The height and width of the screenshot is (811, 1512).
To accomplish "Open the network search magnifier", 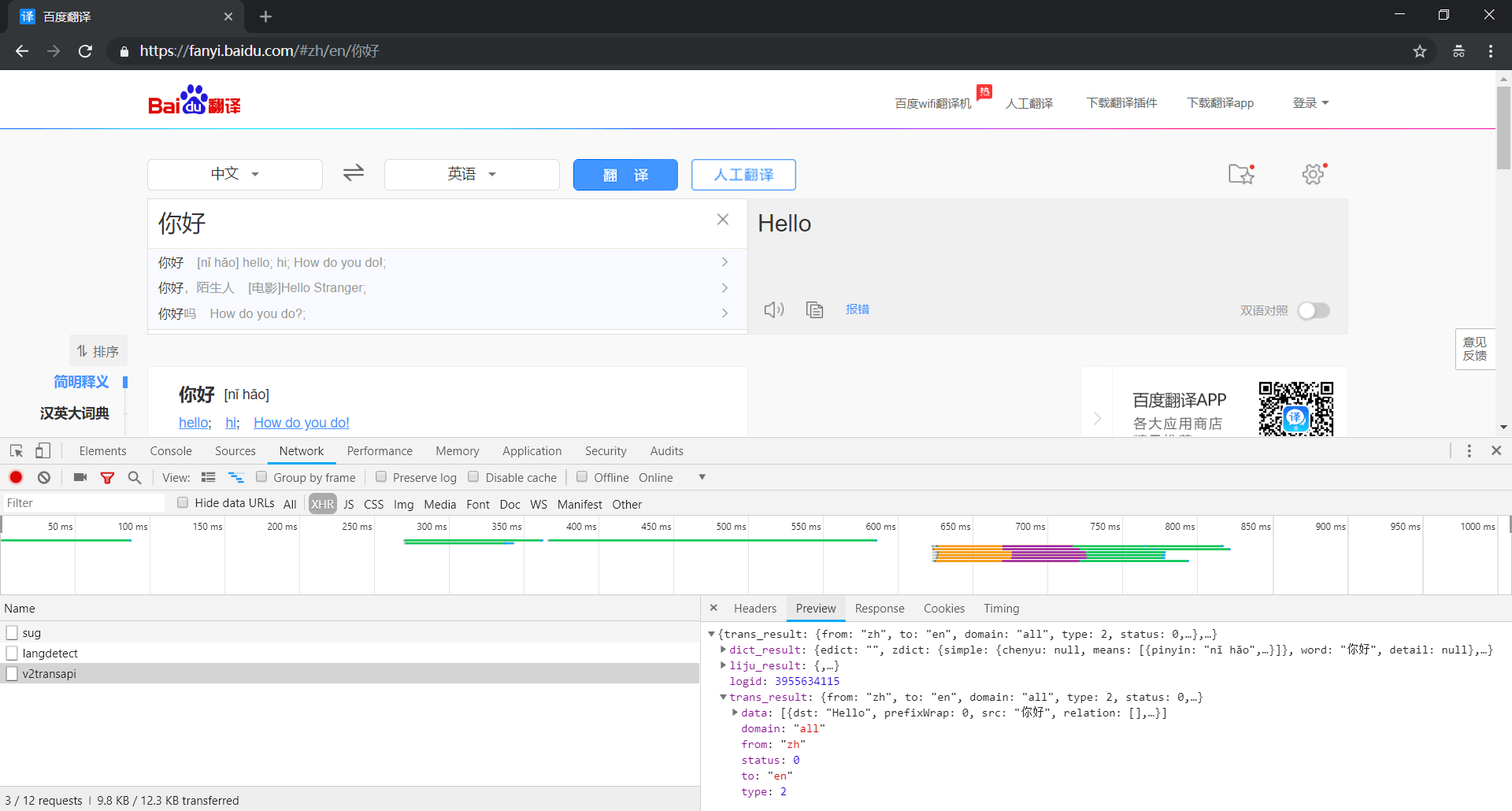I will click(135, 477).
